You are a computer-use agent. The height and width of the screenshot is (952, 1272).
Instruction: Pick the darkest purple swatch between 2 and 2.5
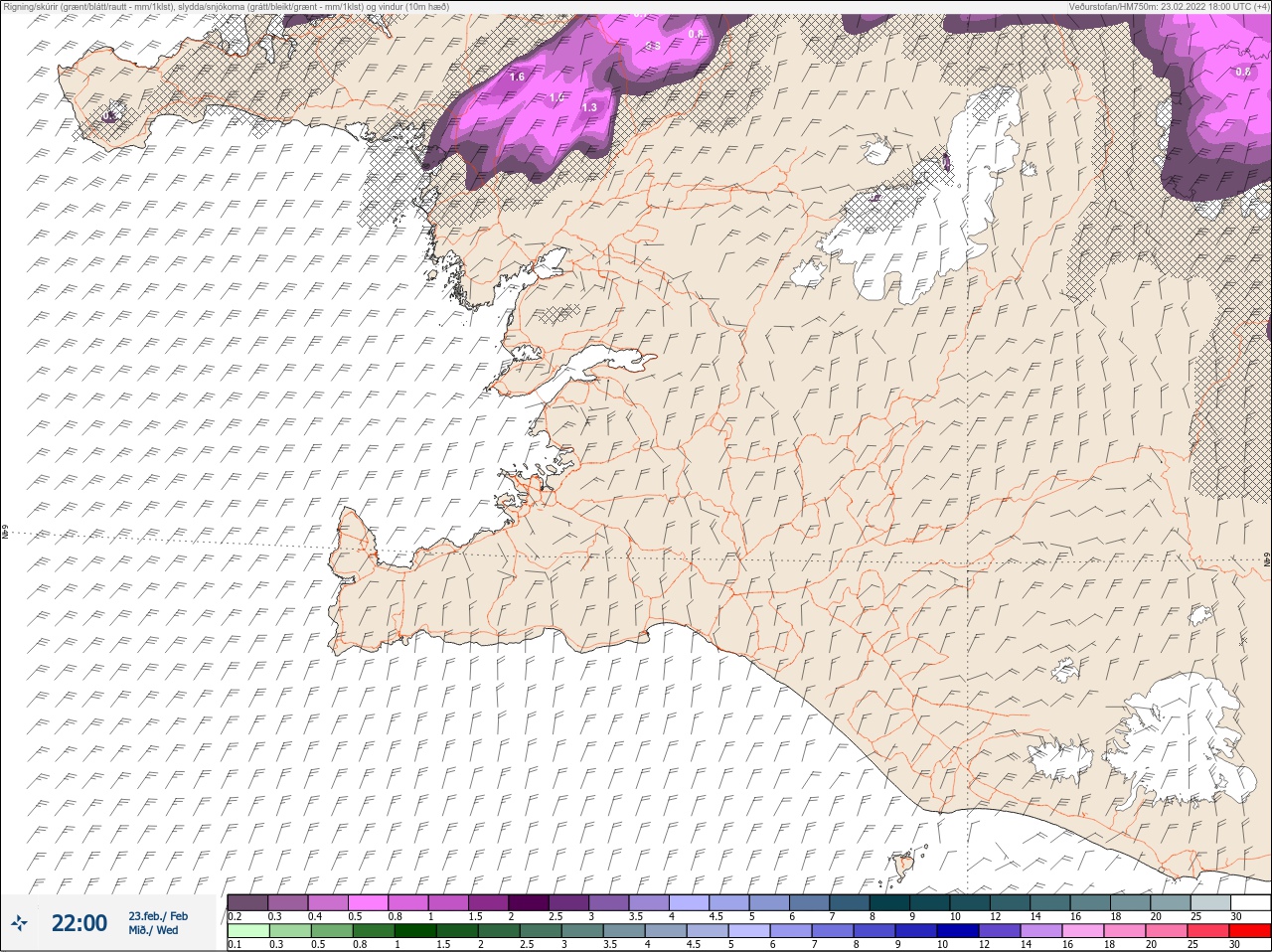529,902
